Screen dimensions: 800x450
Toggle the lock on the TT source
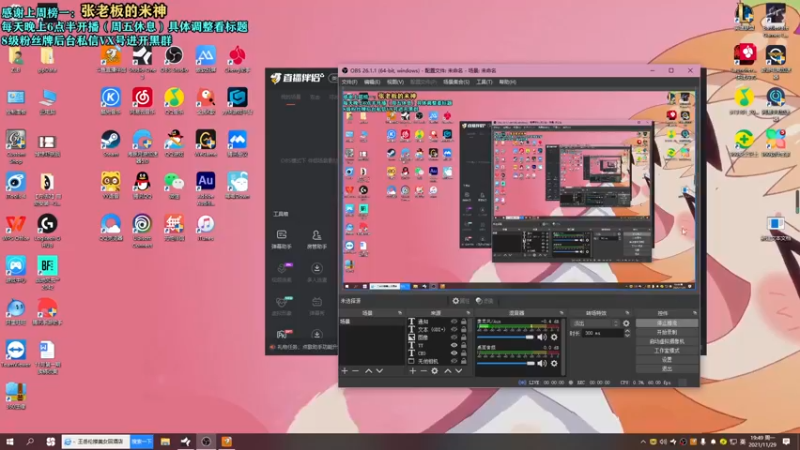(464, 345)
